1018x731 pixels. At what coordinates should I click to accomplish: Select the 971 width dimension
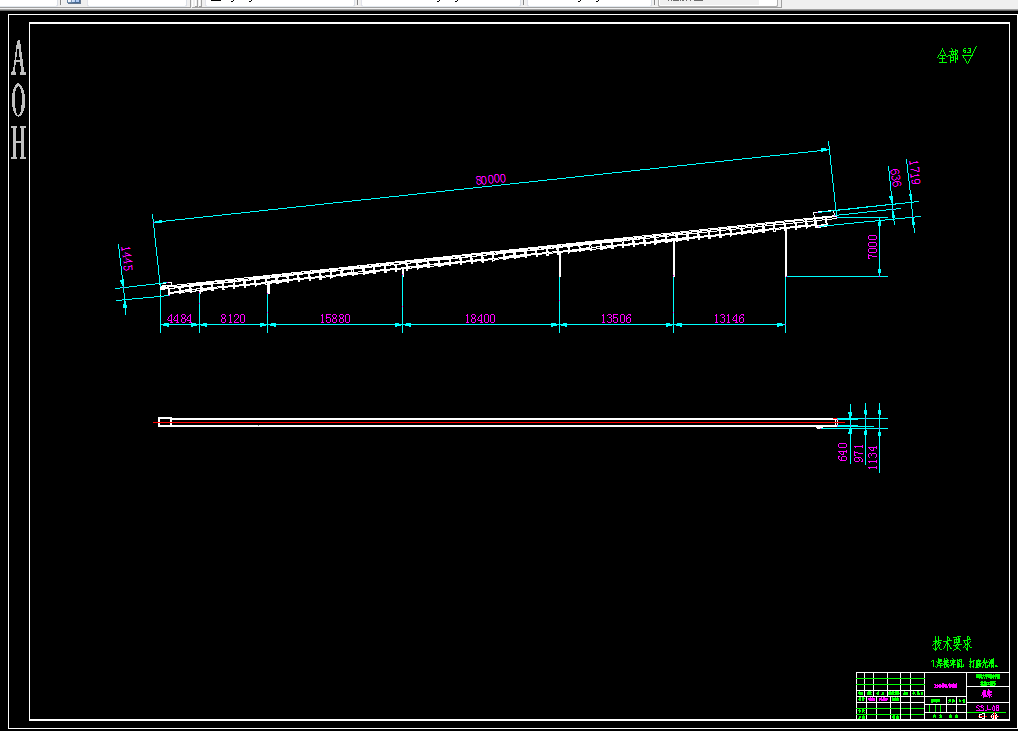(x=858, y=453)
